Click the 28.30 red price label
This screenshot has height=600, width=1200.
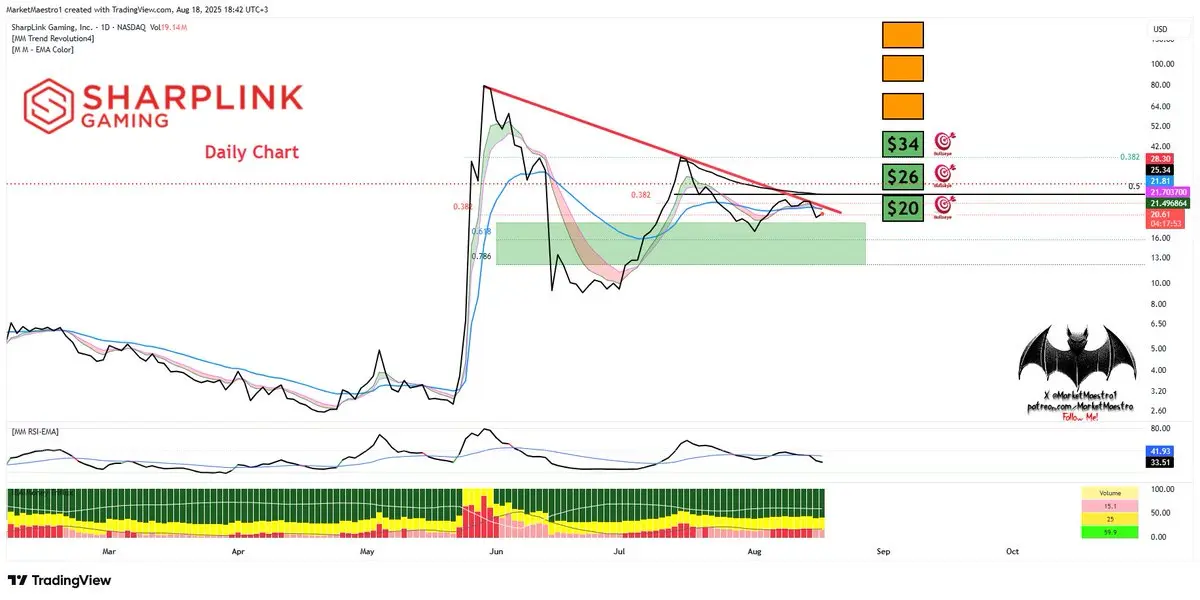pyautogui.click(x=1160, y=159)
